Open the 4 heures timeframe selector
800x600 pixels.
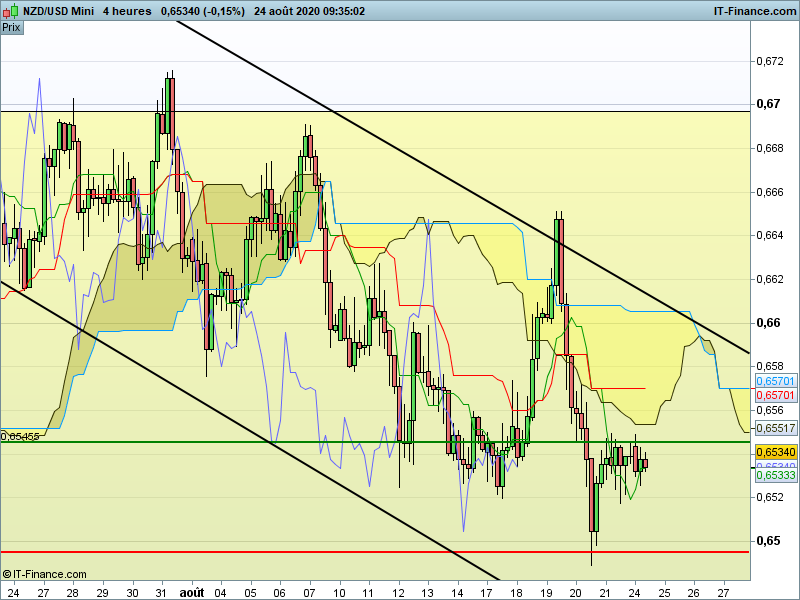(x=127, y=11)
